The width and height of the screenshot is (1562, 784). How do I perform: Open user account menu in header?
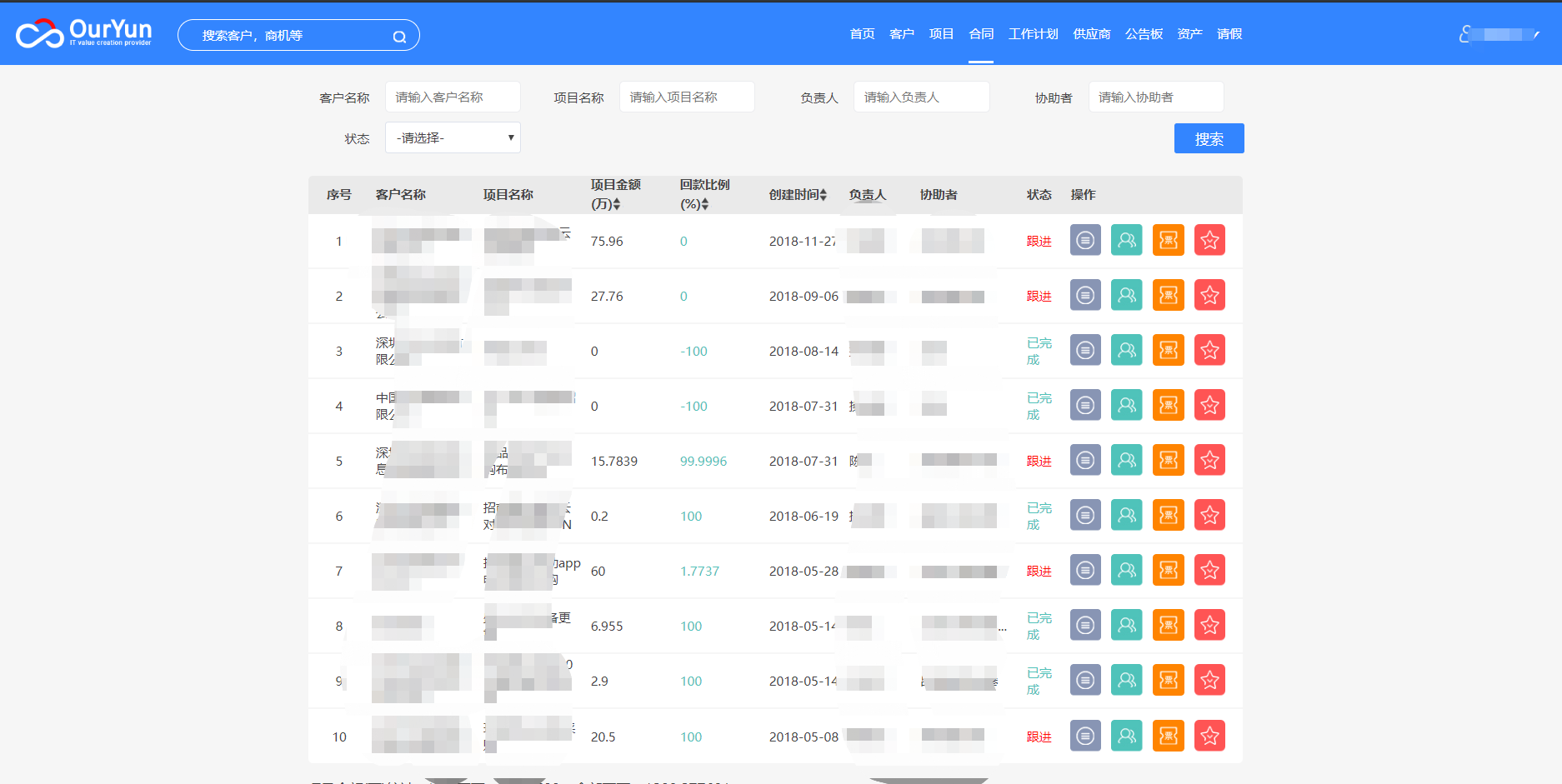click(1499, 34)
